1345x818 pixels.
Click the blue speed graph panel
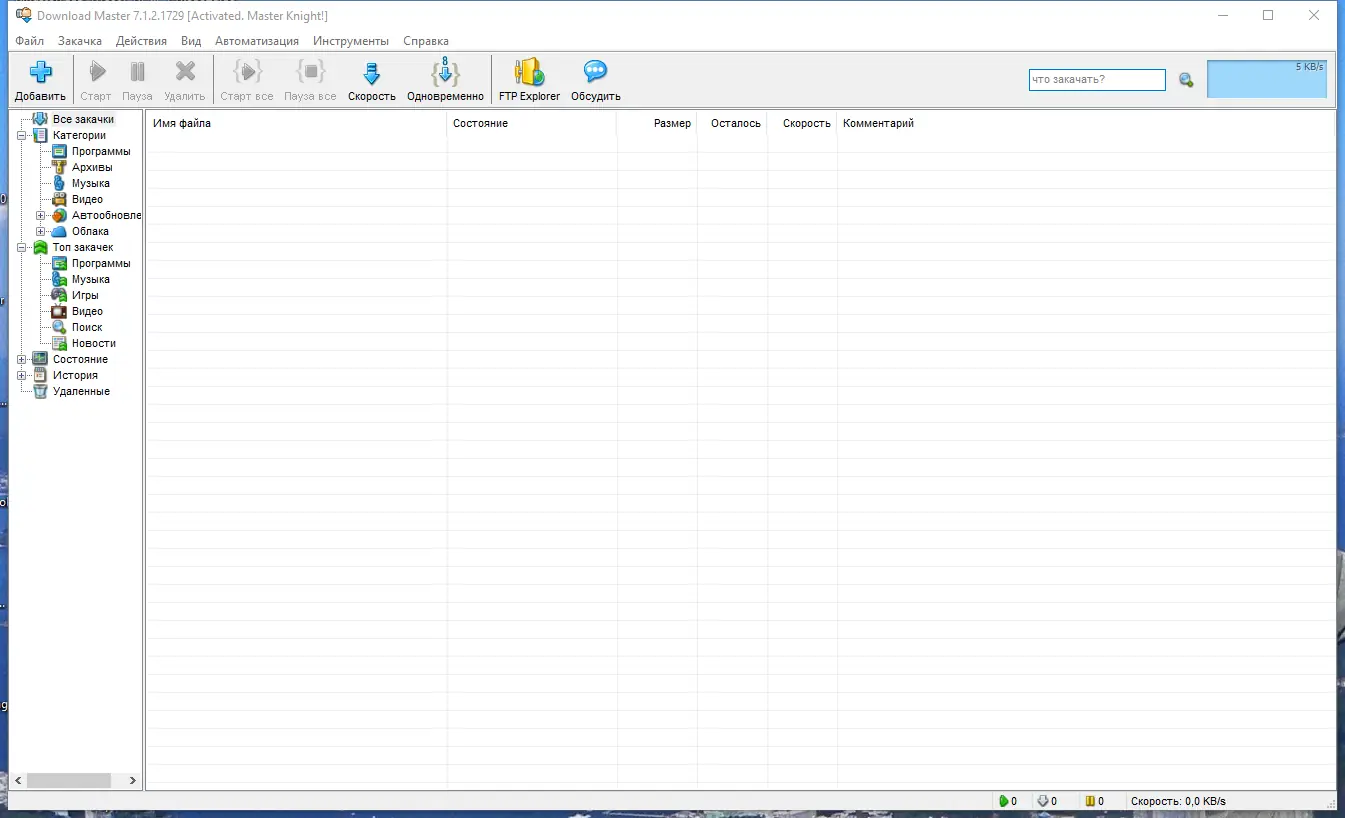click(1267, 79)
